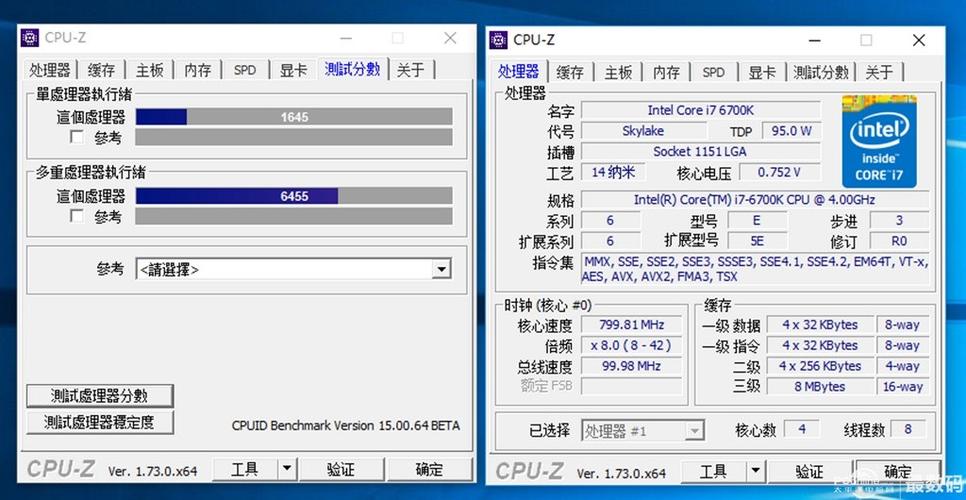Click instruction set list MMX, SSE, SSE2
The height and width of the screenshot is (500, 966).
point(755,269)
